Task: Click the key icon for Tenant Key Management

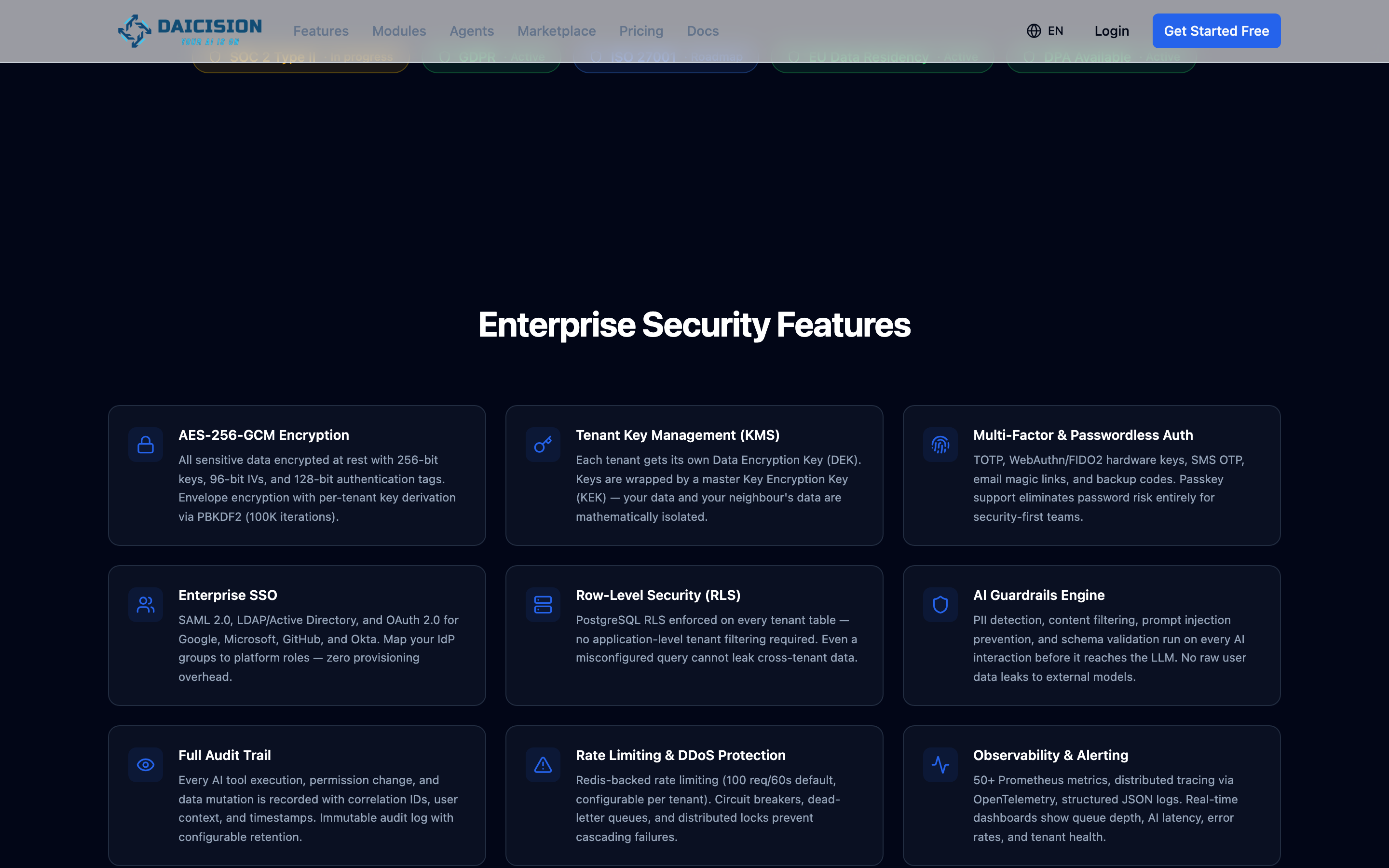Action: [x=543, y=445]
